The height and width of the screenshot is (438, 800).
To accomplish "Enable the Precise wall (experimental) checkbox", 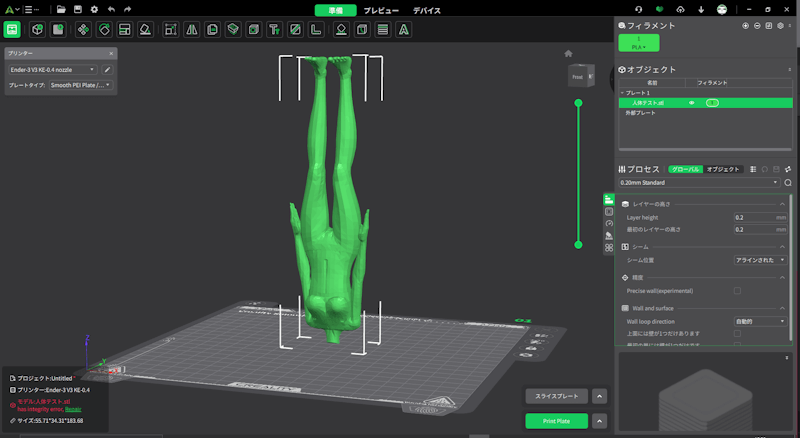I will [737, 290].
